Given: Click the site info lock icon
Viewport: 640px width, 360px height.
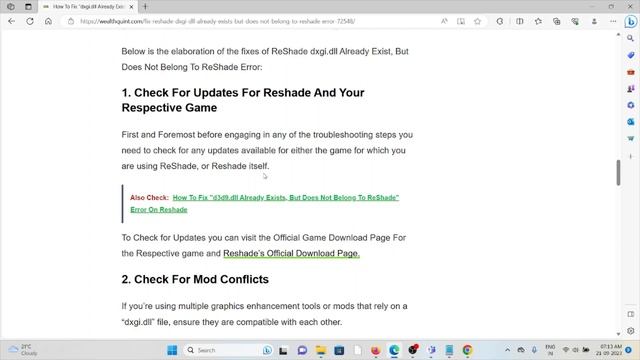Looking at the screenshot, I should click(x=71, y=21).
